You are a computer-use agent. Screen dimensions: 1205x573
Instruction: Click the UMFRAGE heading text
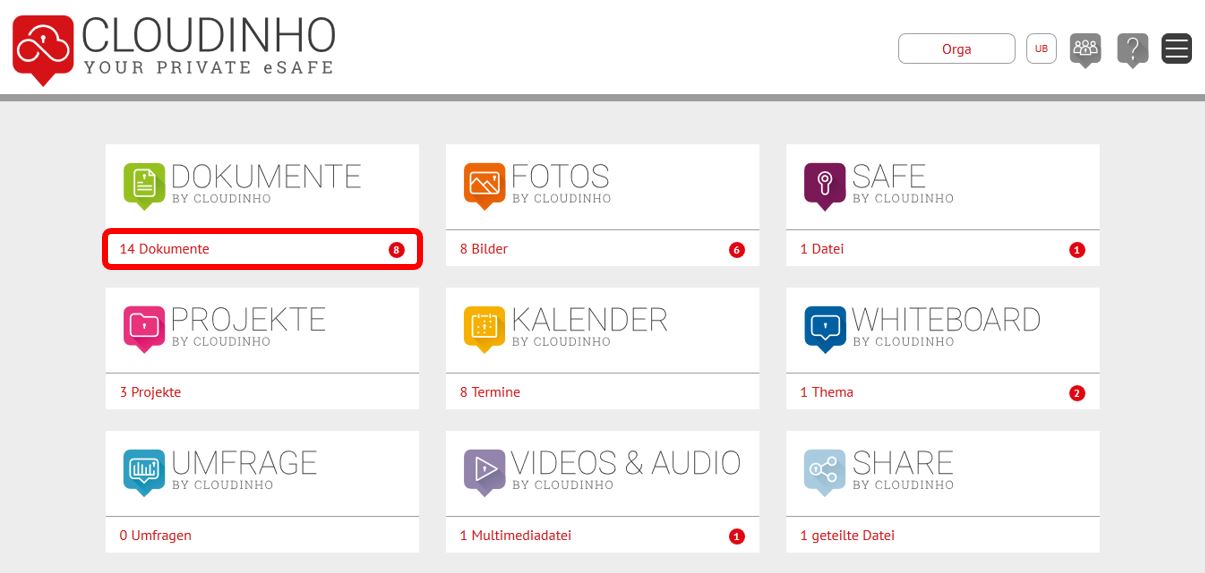pos(244,462)
